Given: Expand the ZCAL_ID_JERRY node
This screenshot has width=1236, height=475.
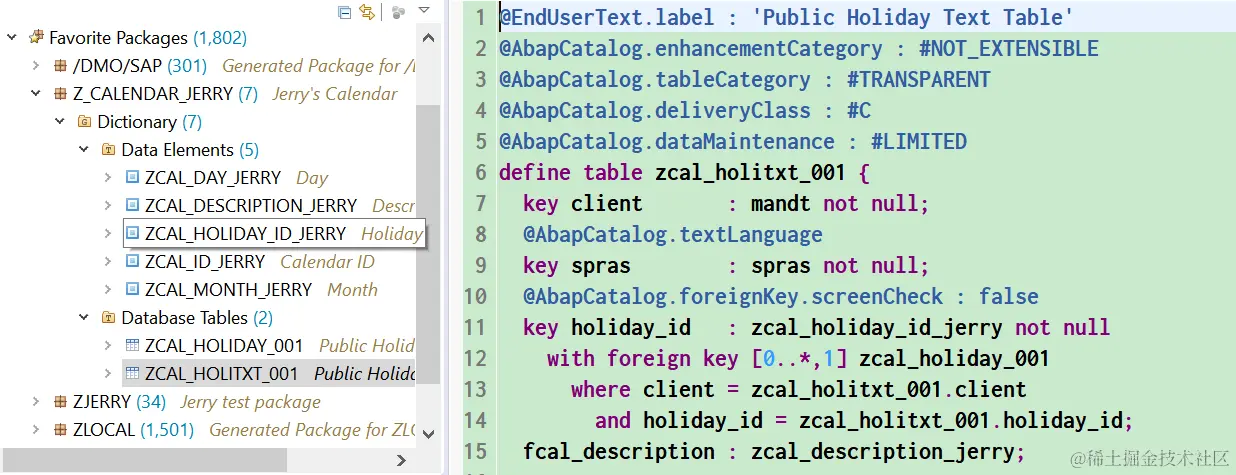Looking at the screenshot, I should click(x=108, y=262).
